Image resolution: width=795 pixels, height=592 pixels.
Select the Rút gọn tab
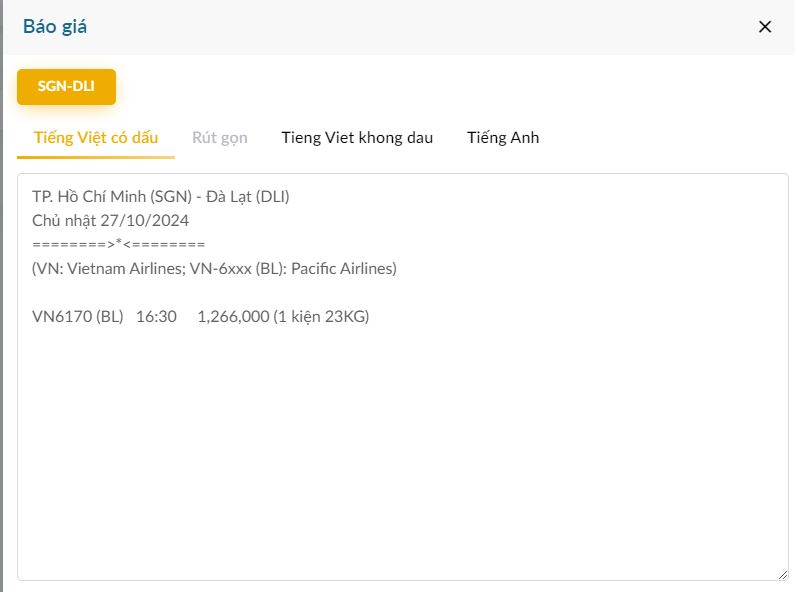tap(220, 138)
